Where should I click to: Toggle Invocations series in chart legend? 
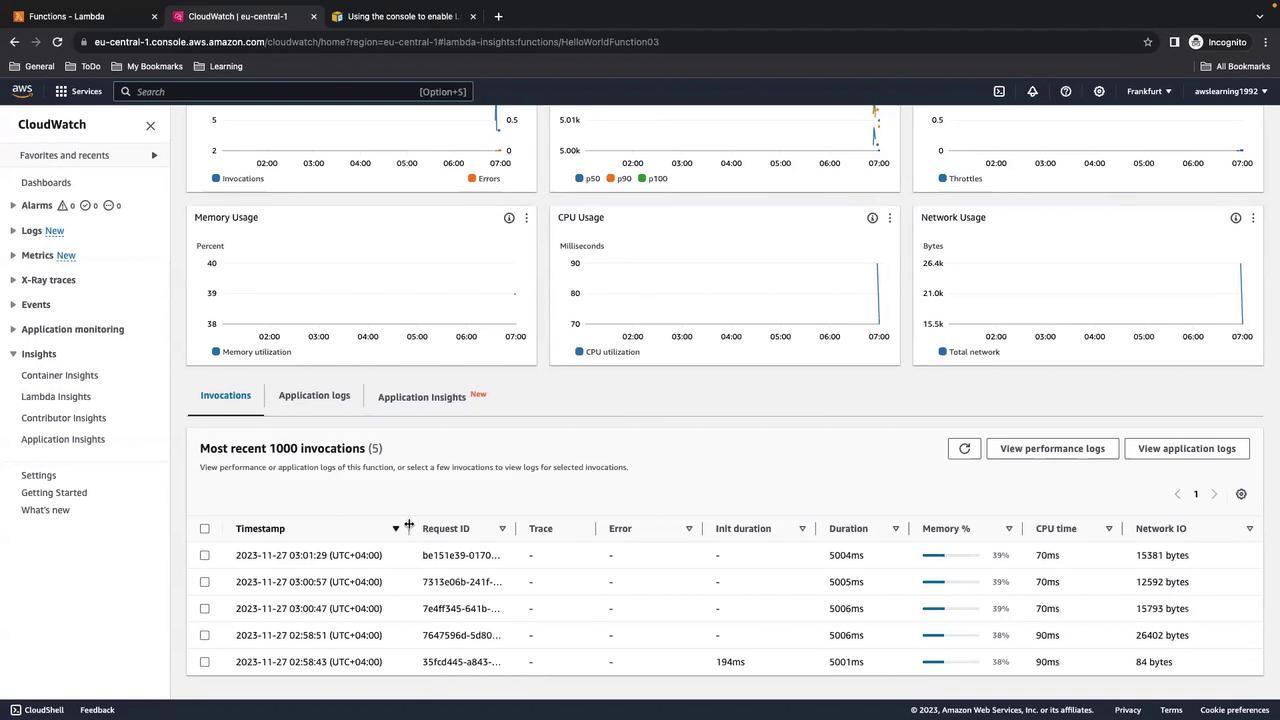(238, 178)
